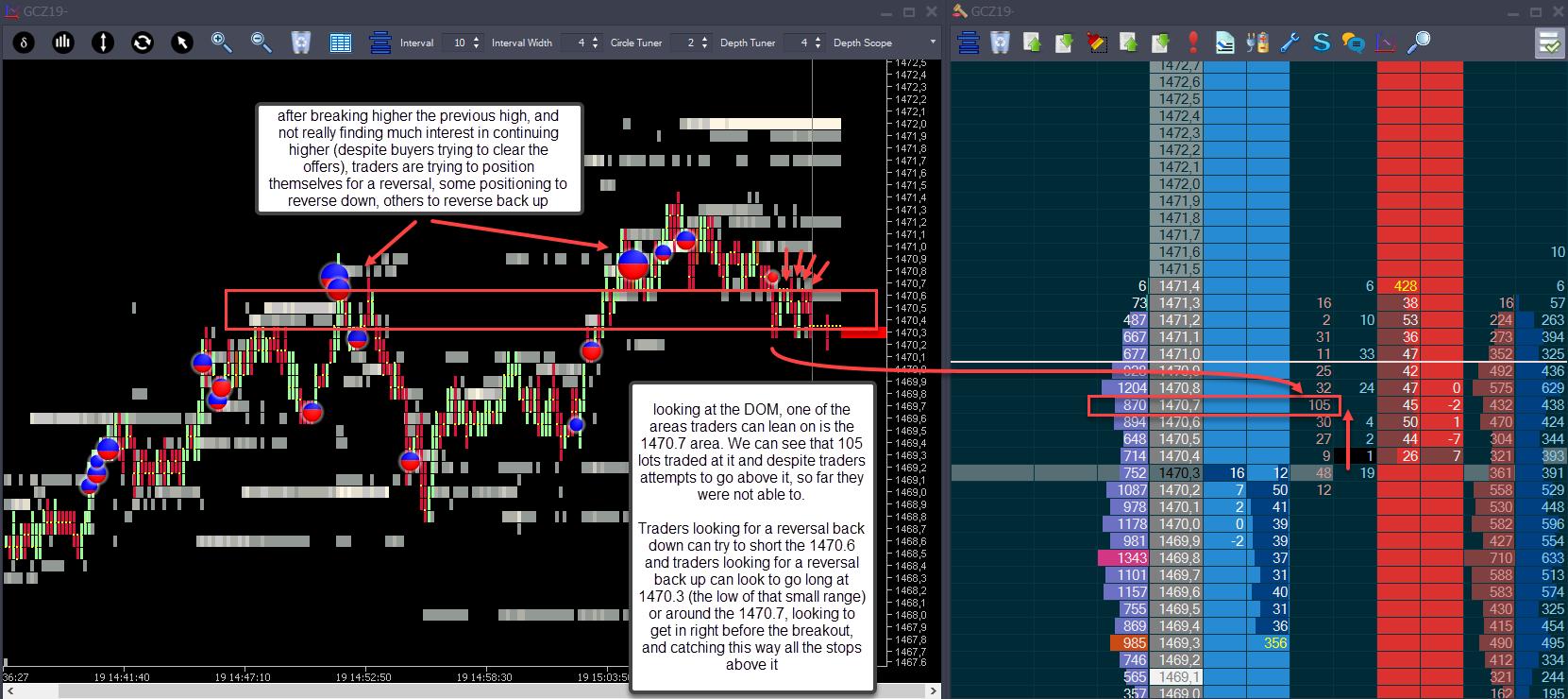Click the chart scrollbar right arrow
This screenshot has height=699, width=1568.
pos(934,690)
